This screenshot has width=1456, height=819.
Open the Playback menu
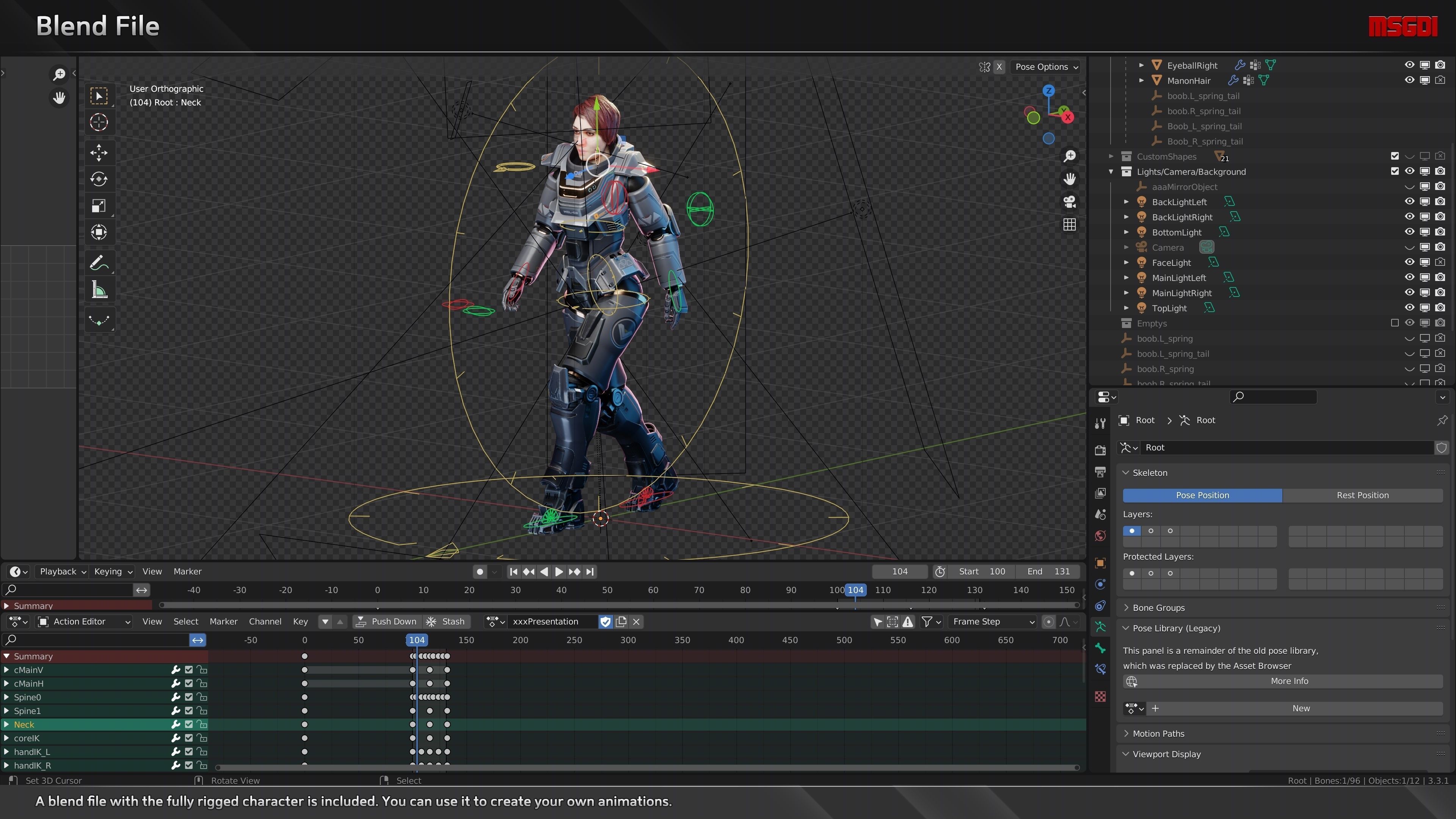(x=62, y=571)
